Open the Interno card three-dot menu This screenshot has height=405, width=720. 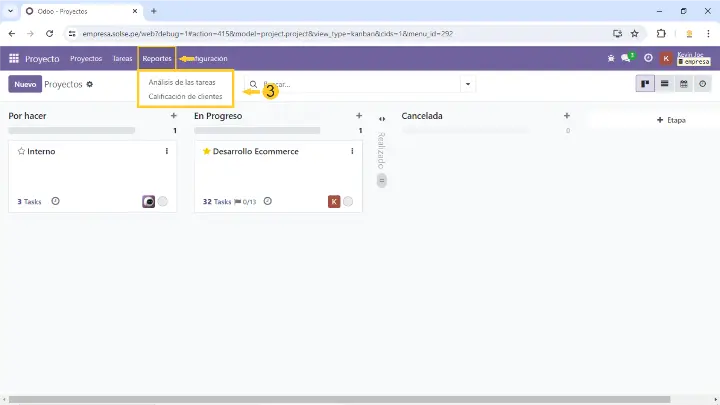pos(167,152)
